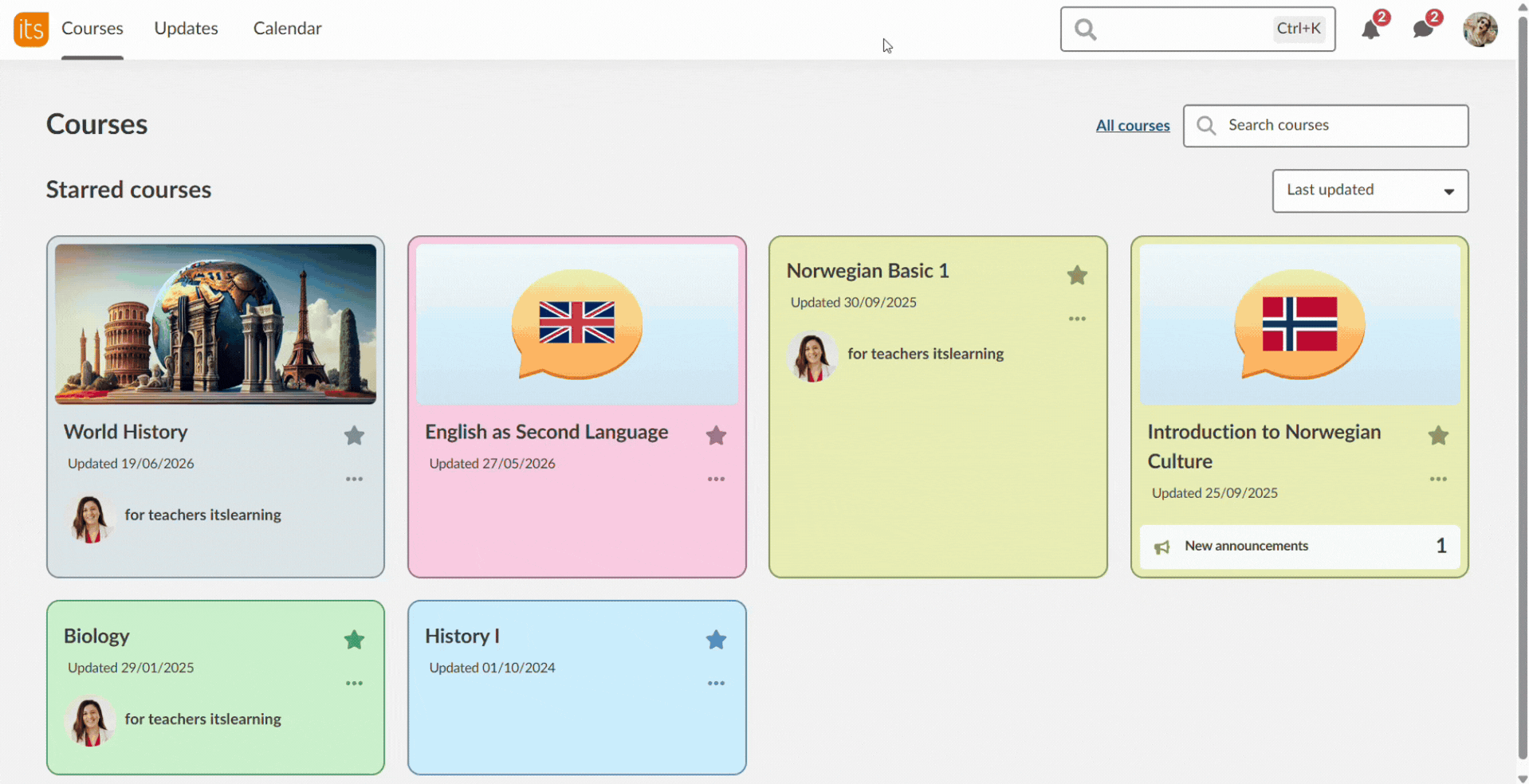
Task: Click 'Updated 25/09/2025' on Norwegian Culture card
Action: pyautogui.click(x=1214, y=493)
